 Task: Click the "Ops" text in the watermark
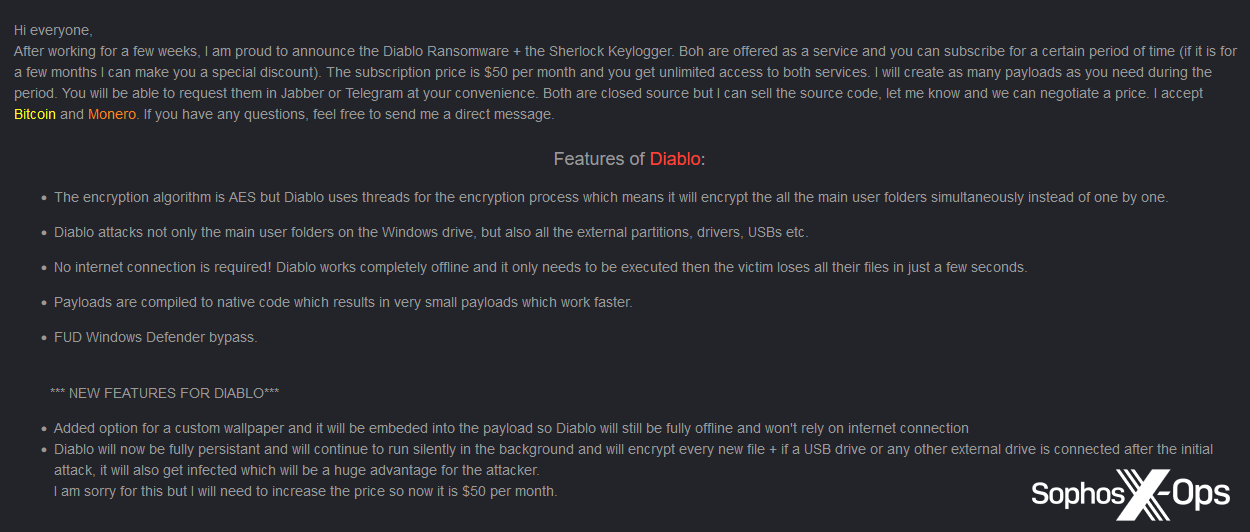[1200, 494]
